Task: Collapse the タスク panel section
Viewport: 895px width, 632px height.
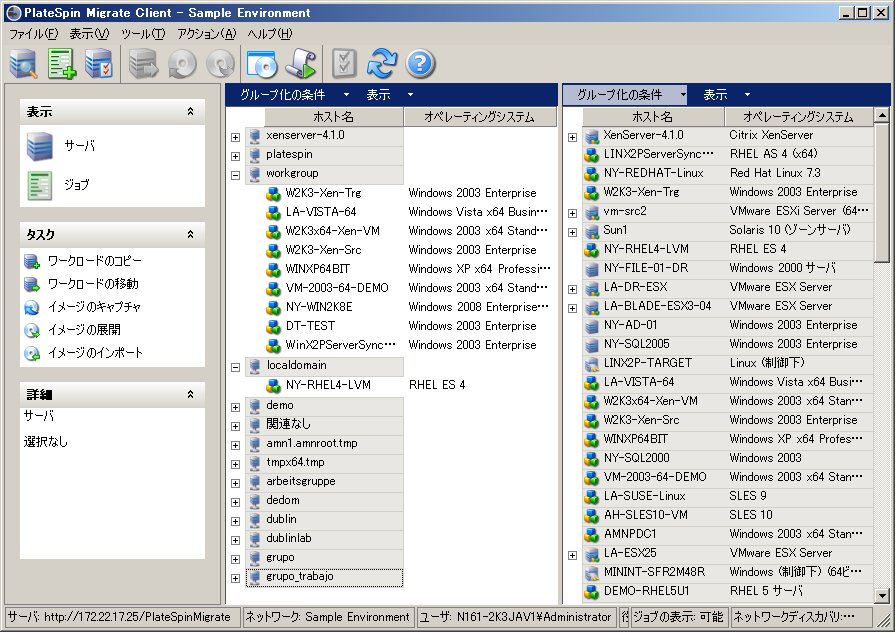Action: point(190,234)
